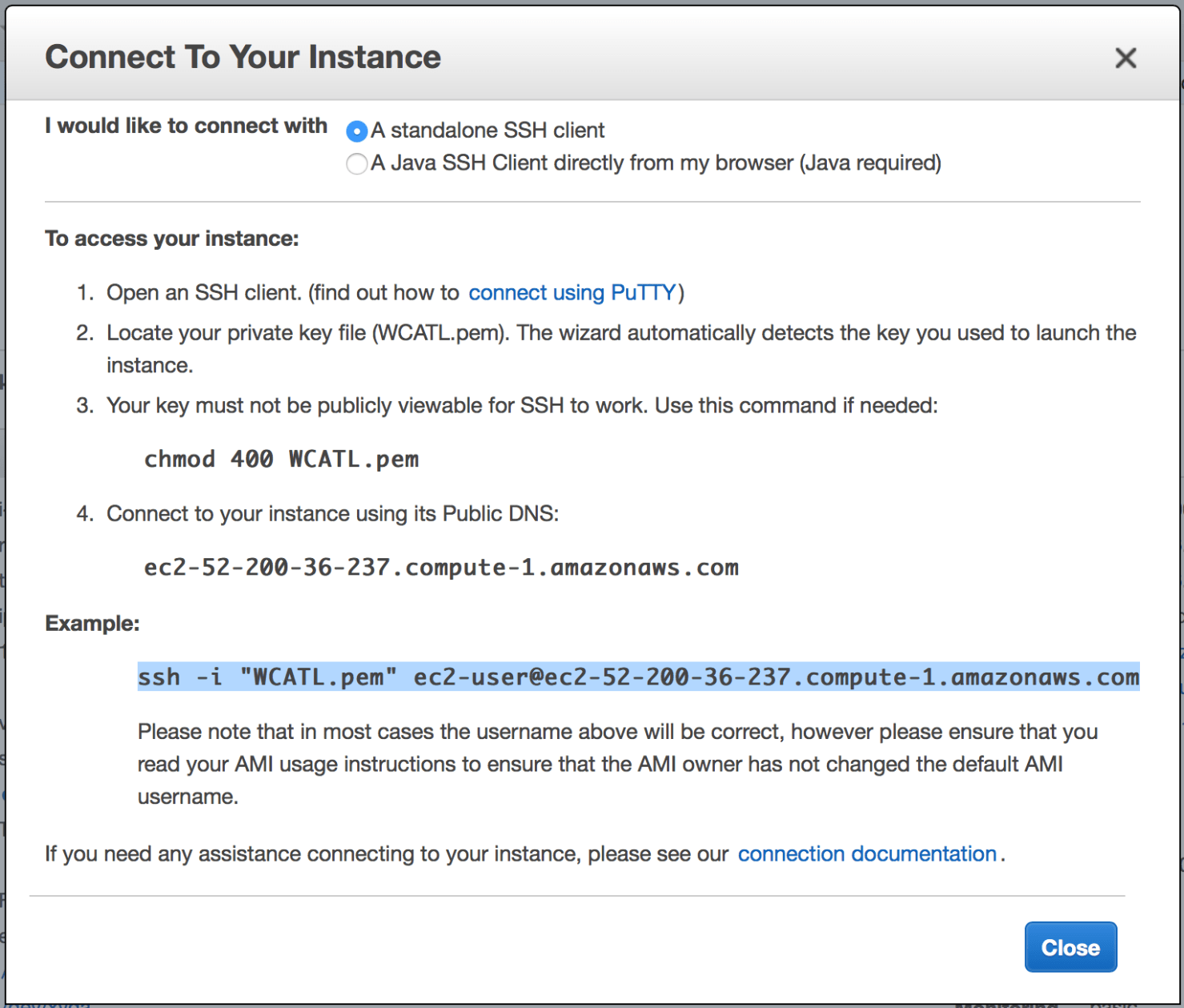Follow the 'connection documentation' link
The width and height of the screenshot is (1184, 1008).
point(867,854)
